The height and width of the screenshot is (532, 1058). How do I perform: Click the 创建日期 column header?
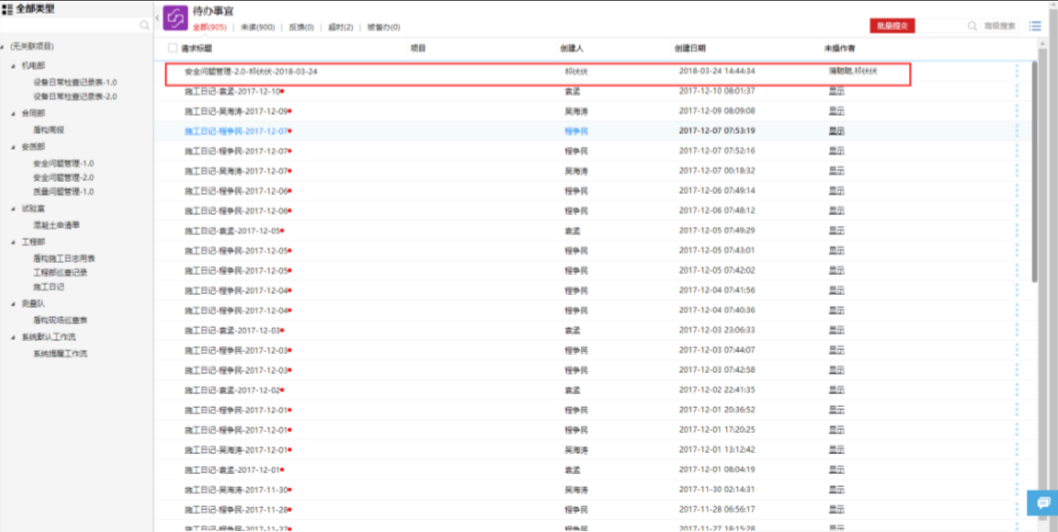pos(690,49)
